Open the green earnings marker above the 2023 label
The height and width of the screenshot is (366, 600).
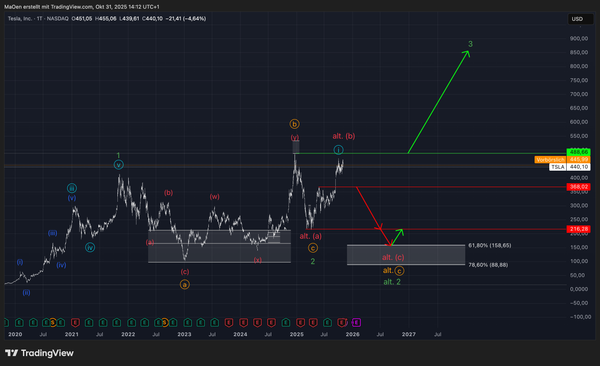187,323
